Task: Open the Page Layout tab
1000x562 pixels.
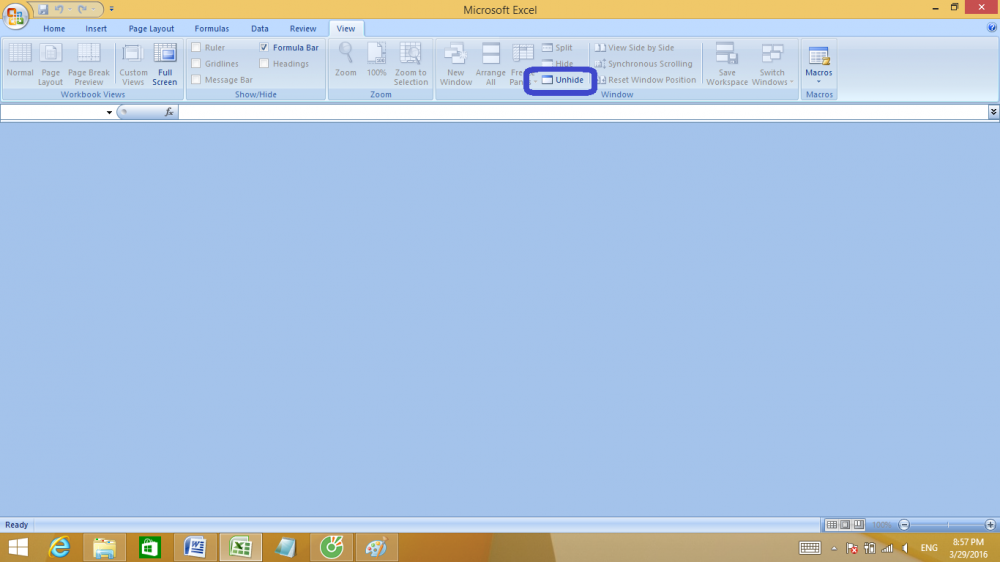Action: click(x=151, y=29)
